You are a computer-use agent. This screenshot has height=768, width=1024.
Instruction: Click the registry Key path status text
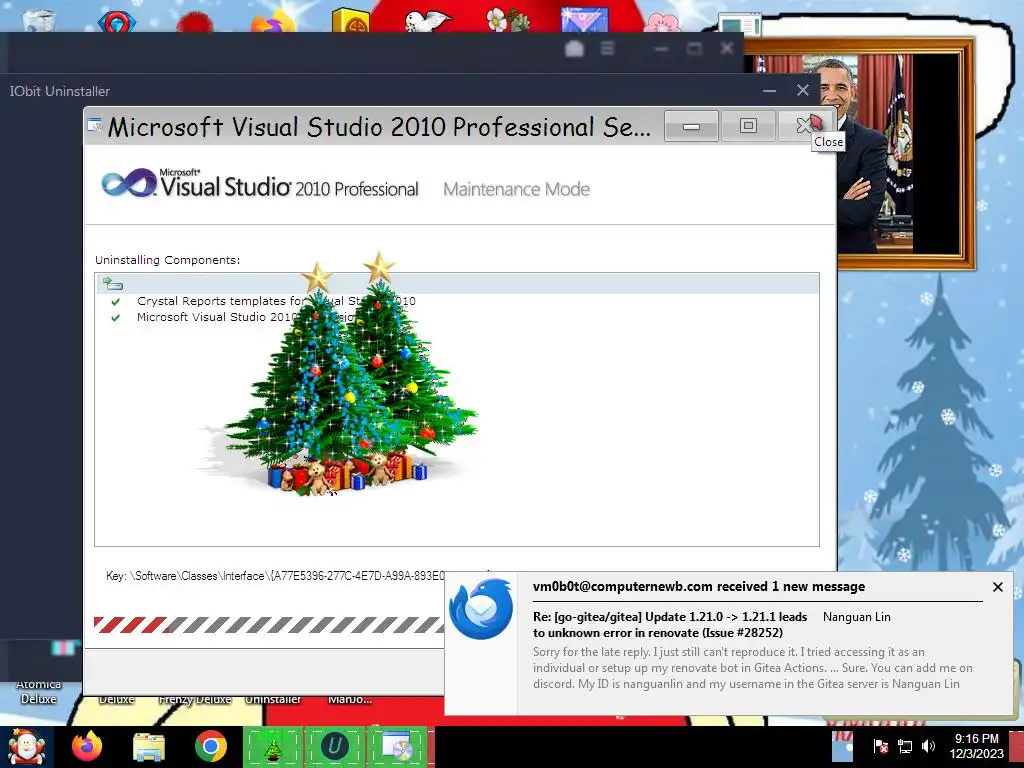coord(275,576)
